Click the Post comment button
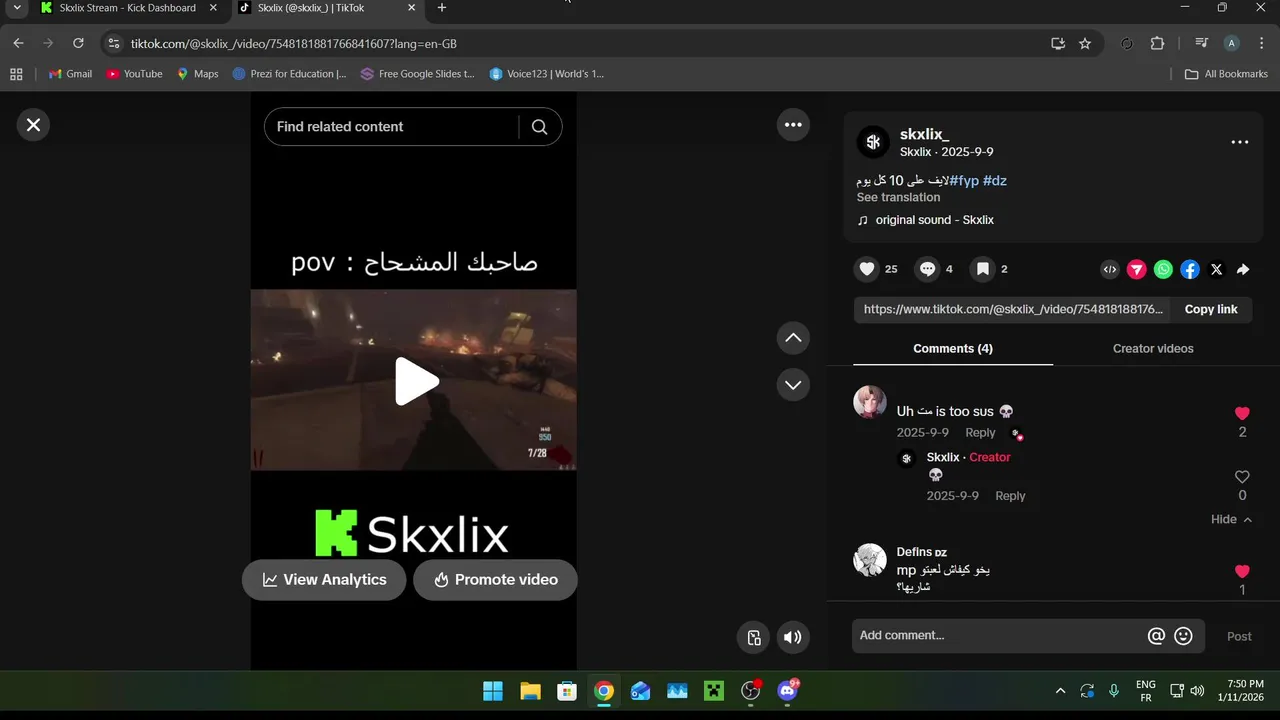1280x720 pixels. pyautogui.click(x=1239, y=636)
